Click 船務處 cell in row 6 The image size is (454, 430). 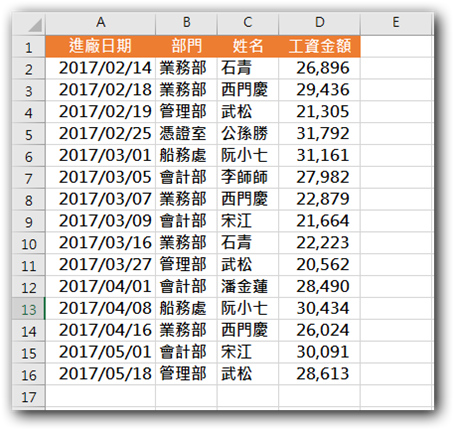[186, 155]
